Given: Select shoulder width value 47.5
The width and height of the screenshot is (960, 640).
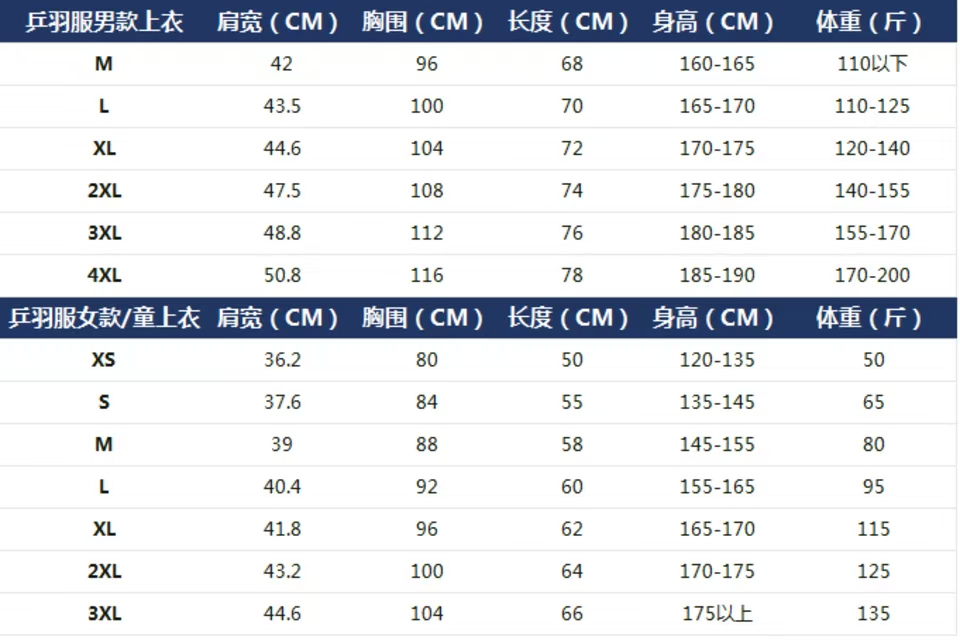Looking at the screenshot, I should 282,191.
